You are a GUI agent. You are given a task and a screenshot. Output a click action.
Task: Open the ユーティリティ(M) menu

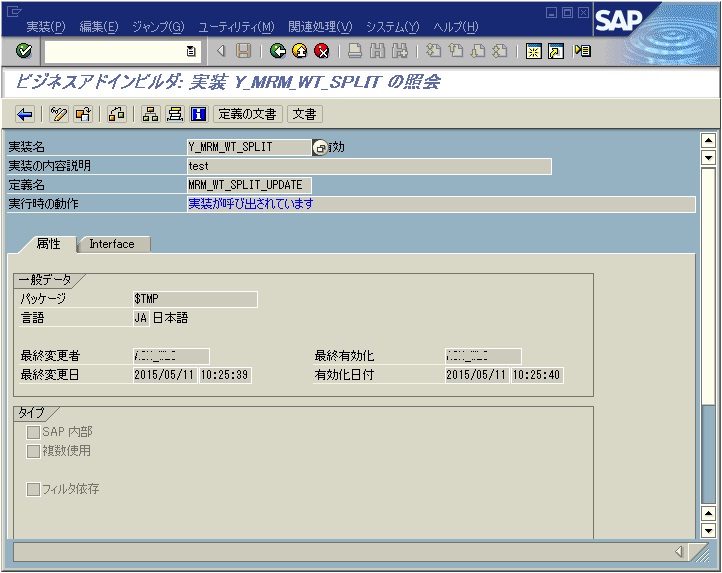coord(236,26)
